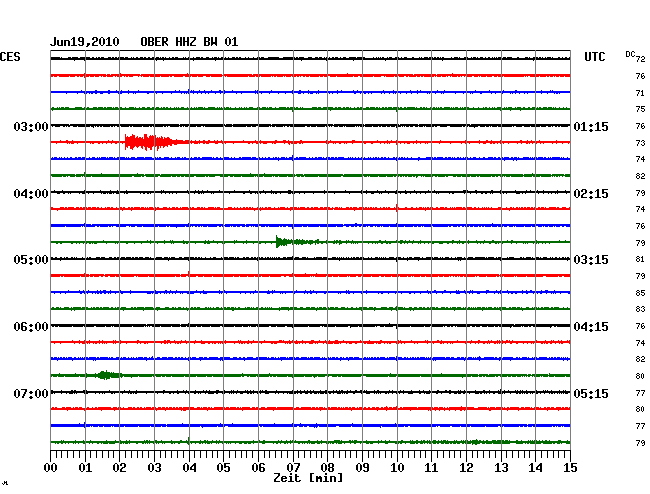This screenshot has height=494, width=650.
Task: Select the 02:15 UTC time label
Action: click(x=591, y=194)
